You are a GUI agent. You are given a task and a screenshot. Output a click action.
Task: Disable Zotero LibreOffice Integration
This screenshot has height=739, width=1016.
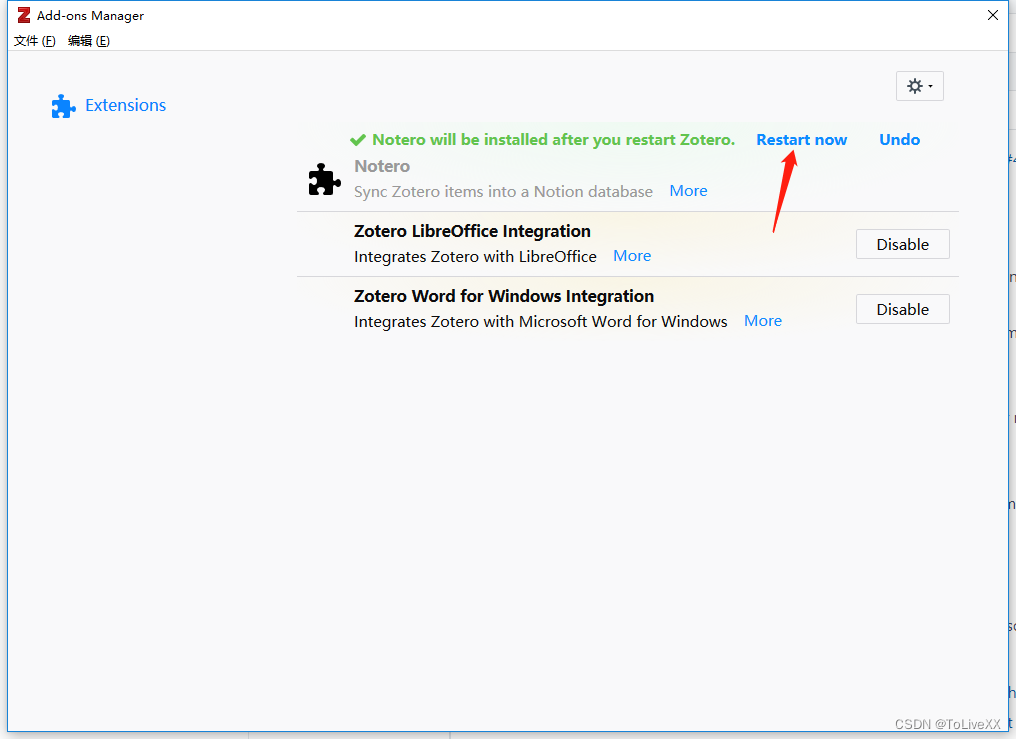(x=903, y=244)
